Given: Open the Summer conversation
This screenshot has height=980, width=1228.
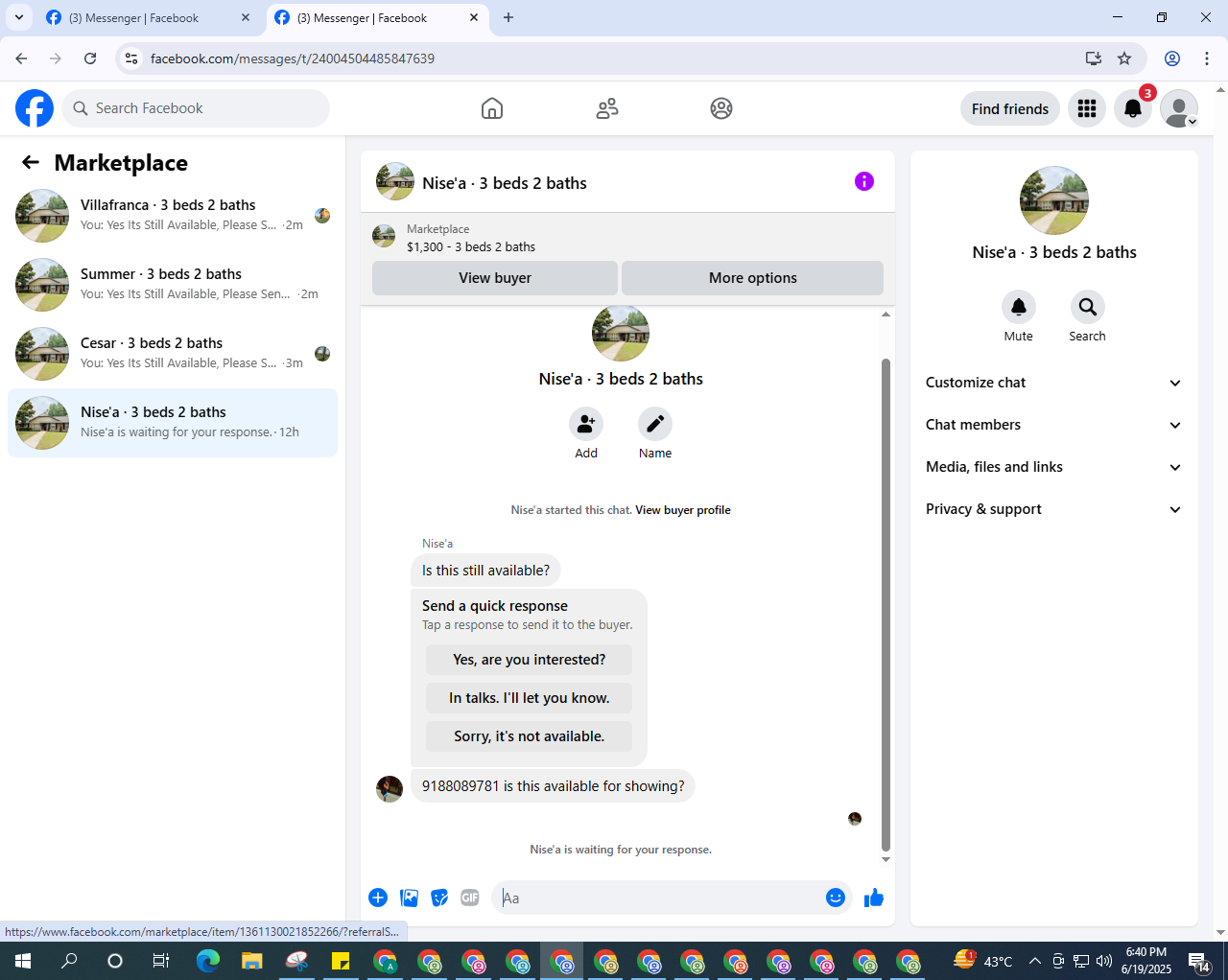Looking at the screenshot, I should [x=173, y=285].
